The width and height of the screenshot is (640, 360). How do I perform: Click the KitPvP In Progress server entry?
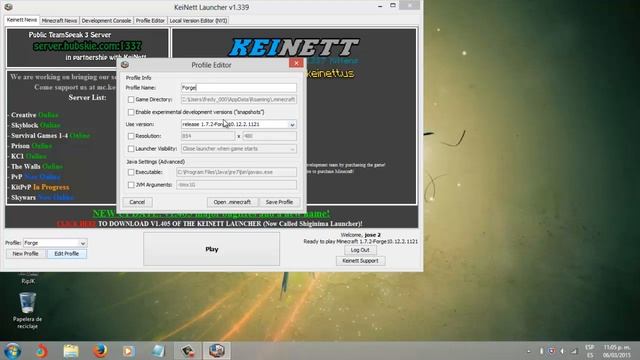(40, 187)
